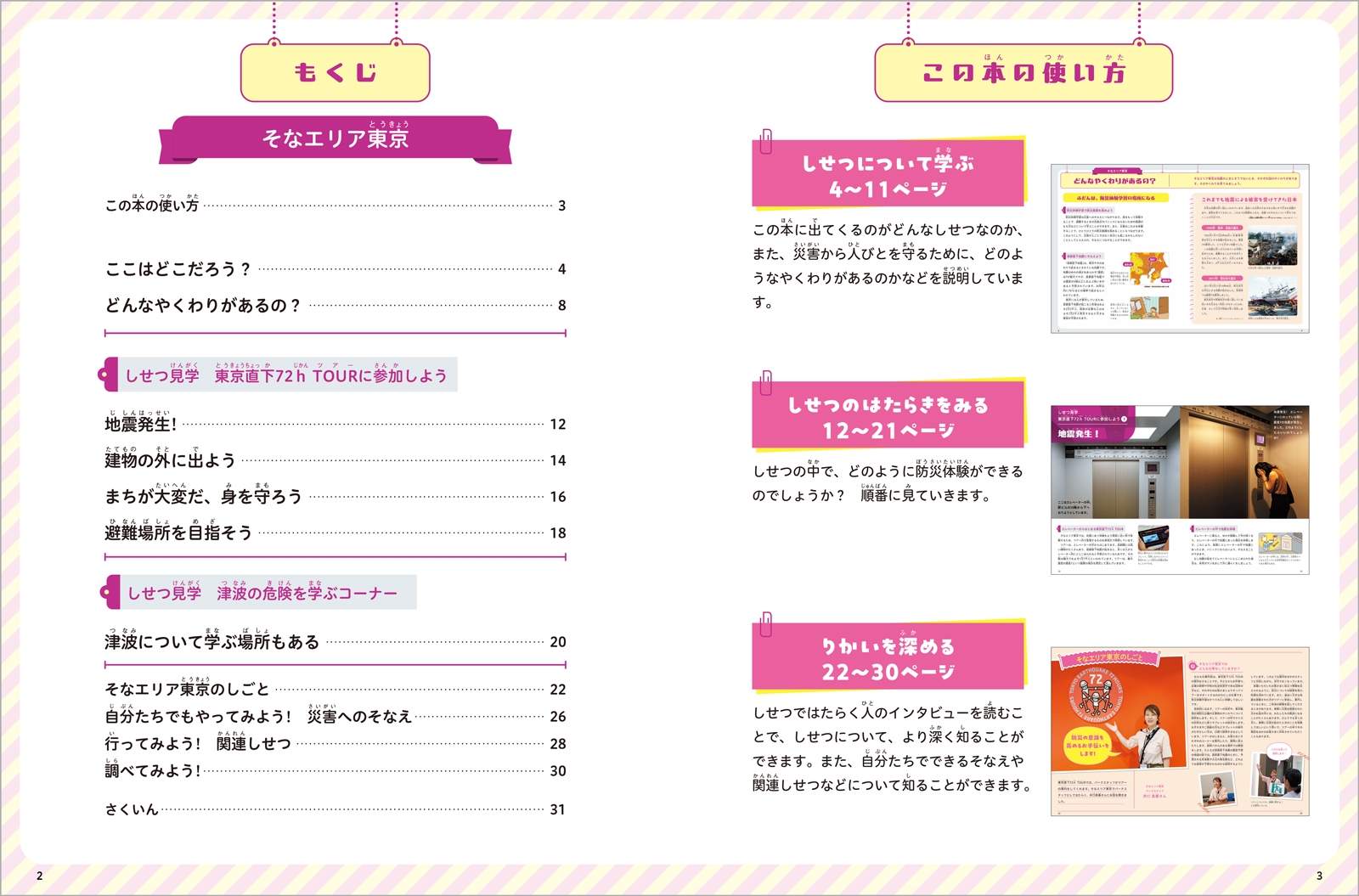Open the どんなやくわりがあるの？ contents entry
Screen dimensions: 1359x896
[203, 306]
